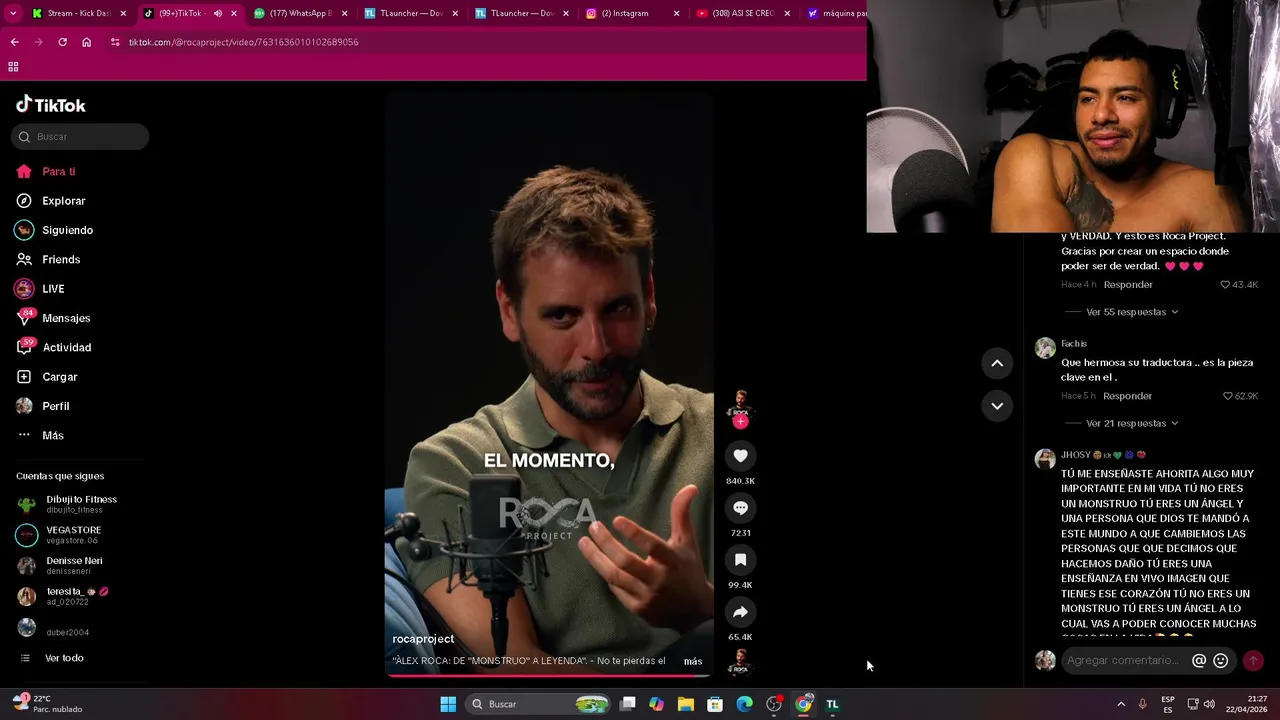The height and width of the screenshot is (720, 1280).
Task: Show hidden system tray icons
Action: coord(1120,704)
